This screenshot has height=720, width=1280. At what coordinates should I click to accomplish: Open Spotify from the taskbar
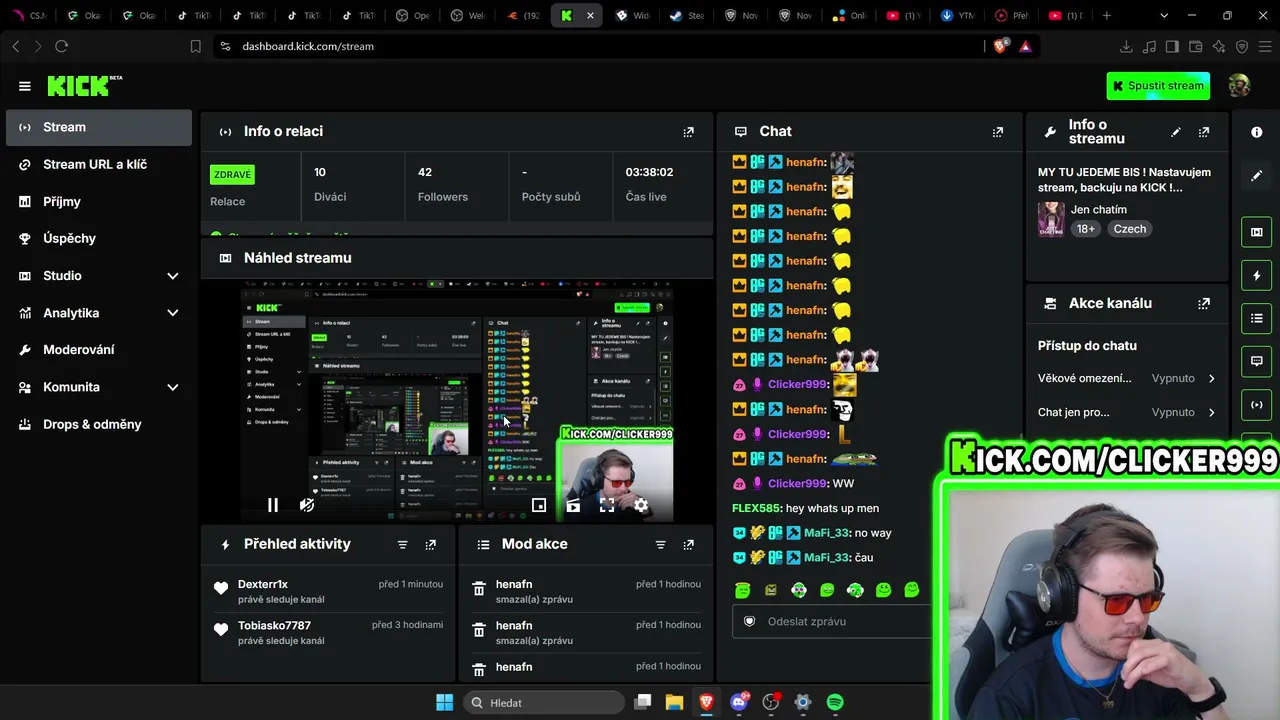835,703
